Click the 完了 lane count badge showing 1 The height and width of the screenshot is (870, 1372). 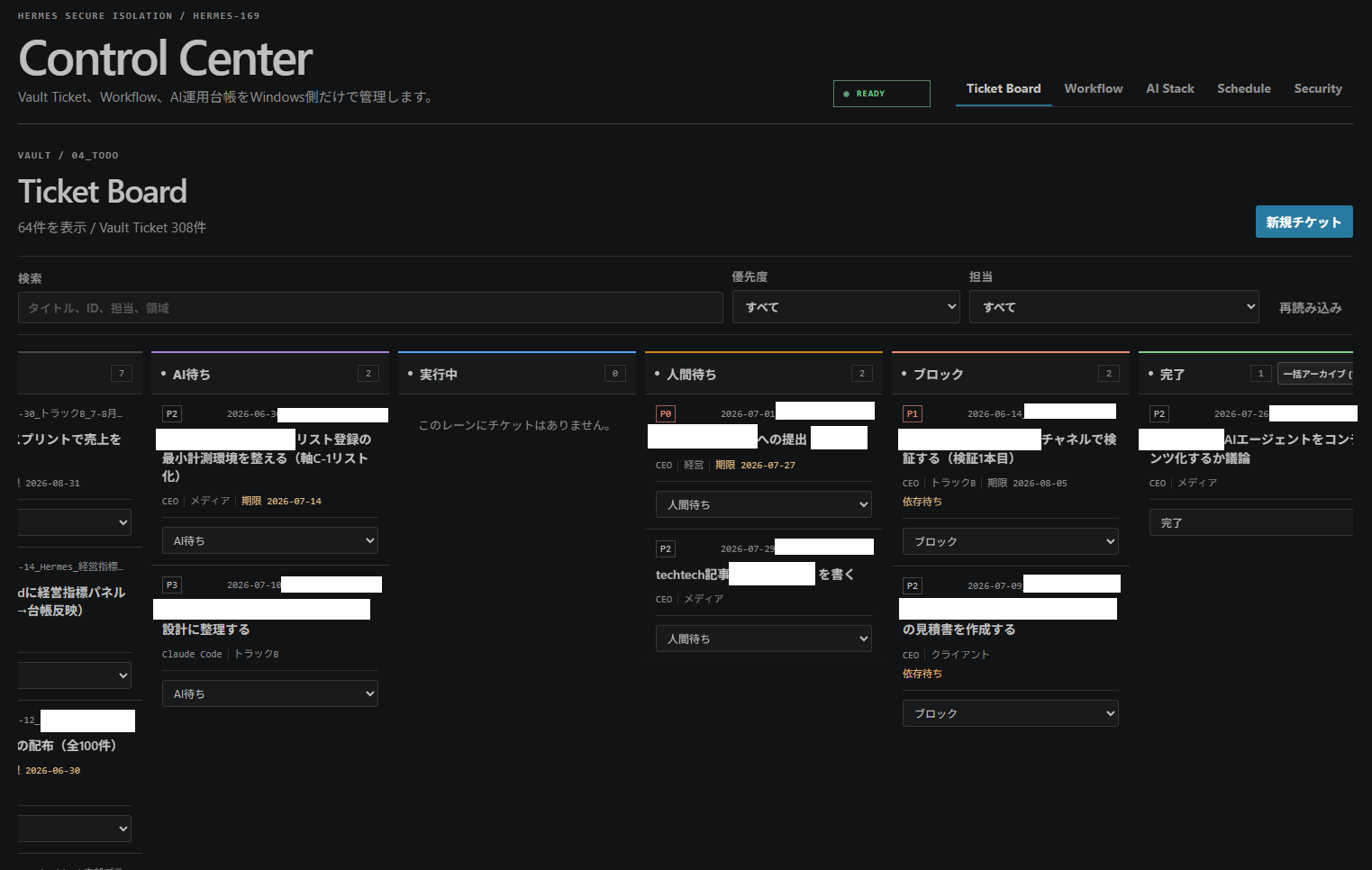[1260, 374]
